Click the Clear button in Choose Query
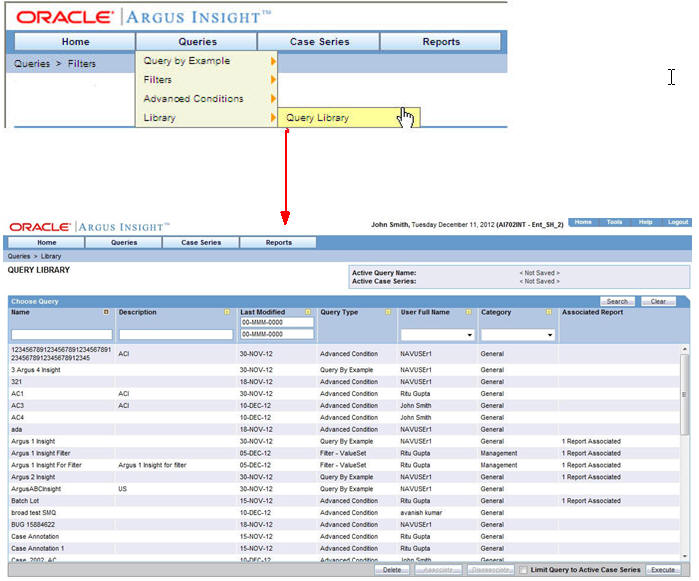Image resolution: width=699 pixels, height=581 pixels. click(658, 301)
